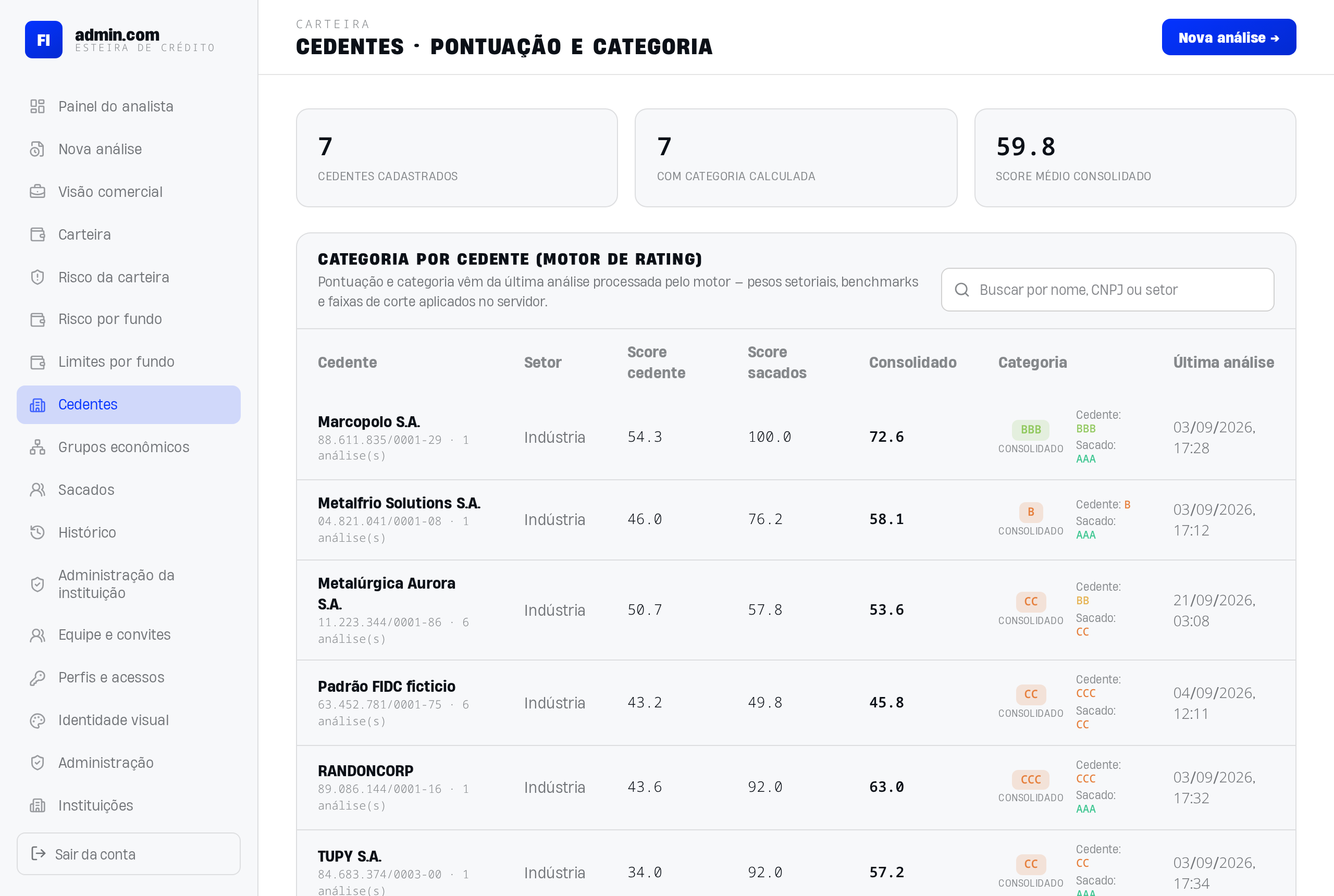Image resolution: width=1334 pixels, height=896 pixels.
Task: Open Risco da carteira section
Action: coord(129,277)
